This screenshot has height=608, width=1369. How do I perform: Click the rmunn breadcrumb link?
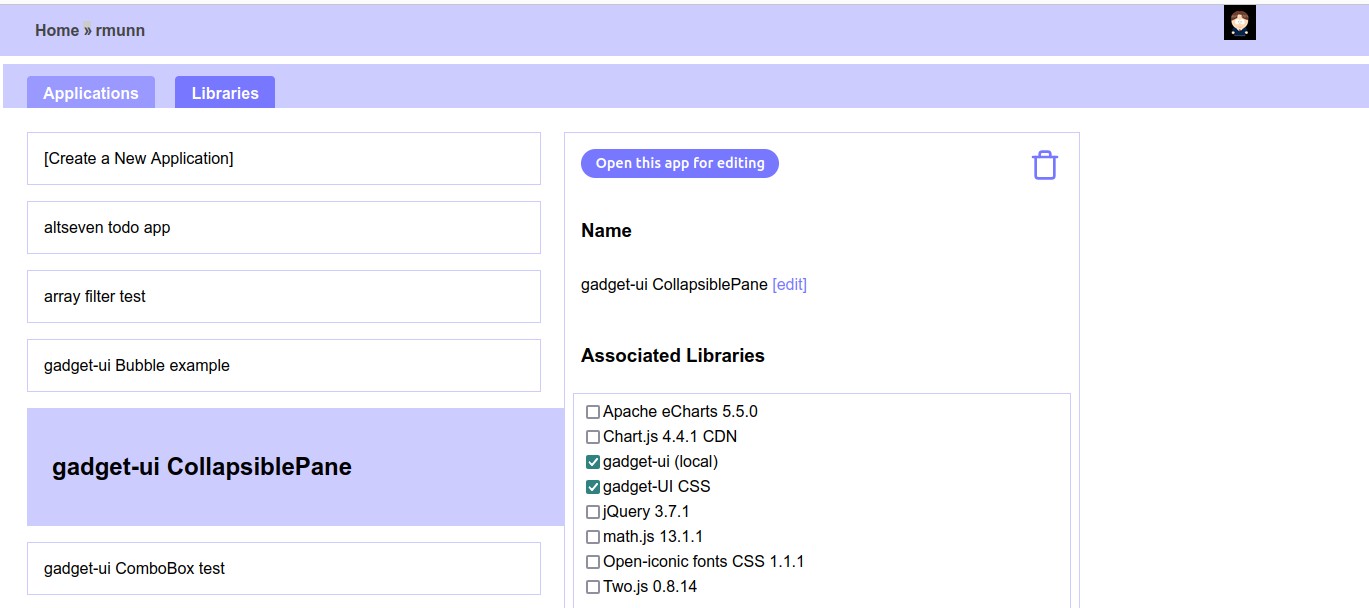tap(120, 30)
